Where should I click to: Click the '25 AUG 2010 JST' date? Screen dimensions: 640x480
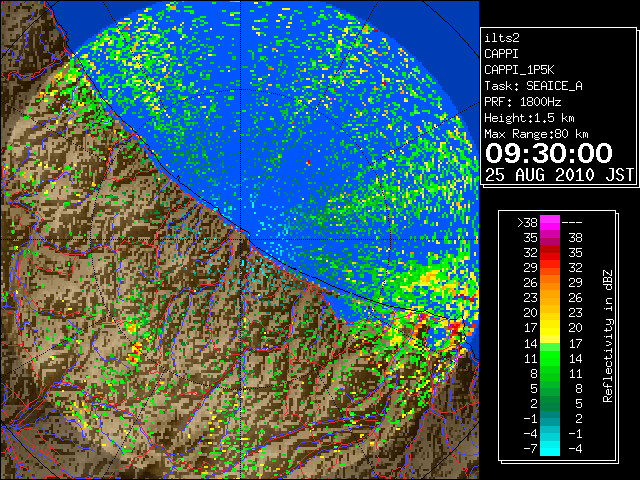[559, 175]
